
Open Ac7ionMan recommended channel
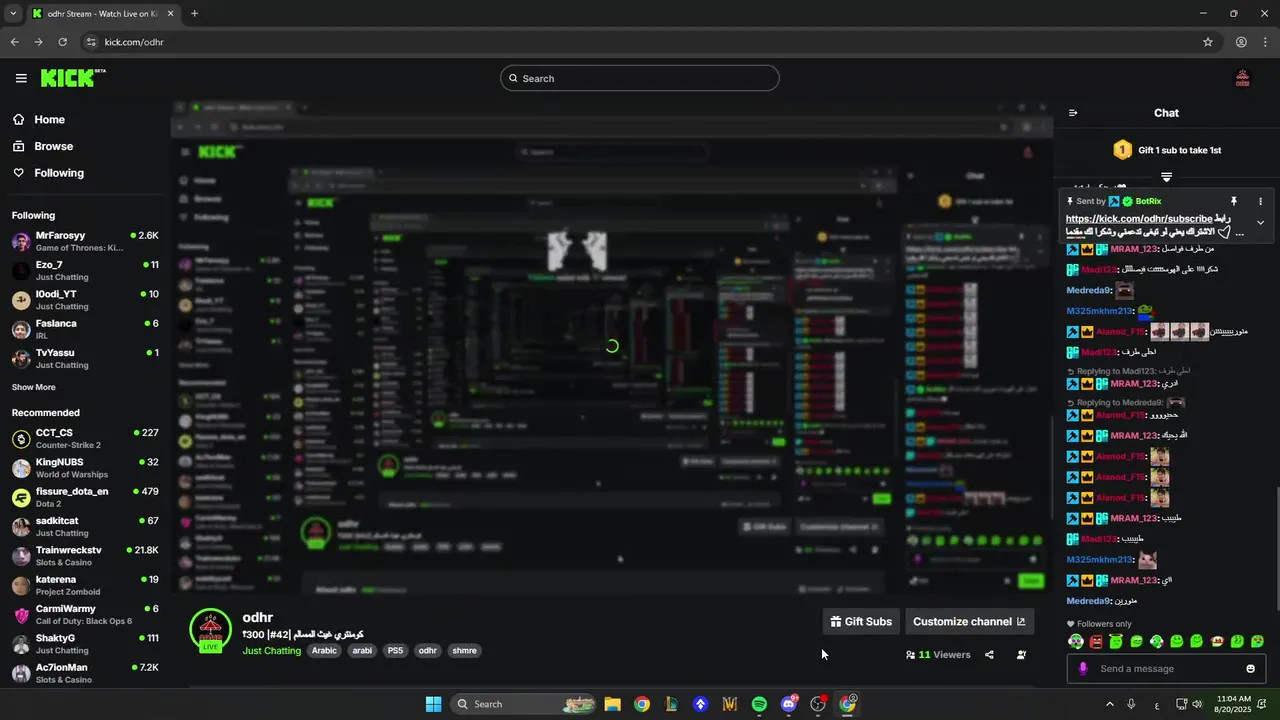[85, 673]
